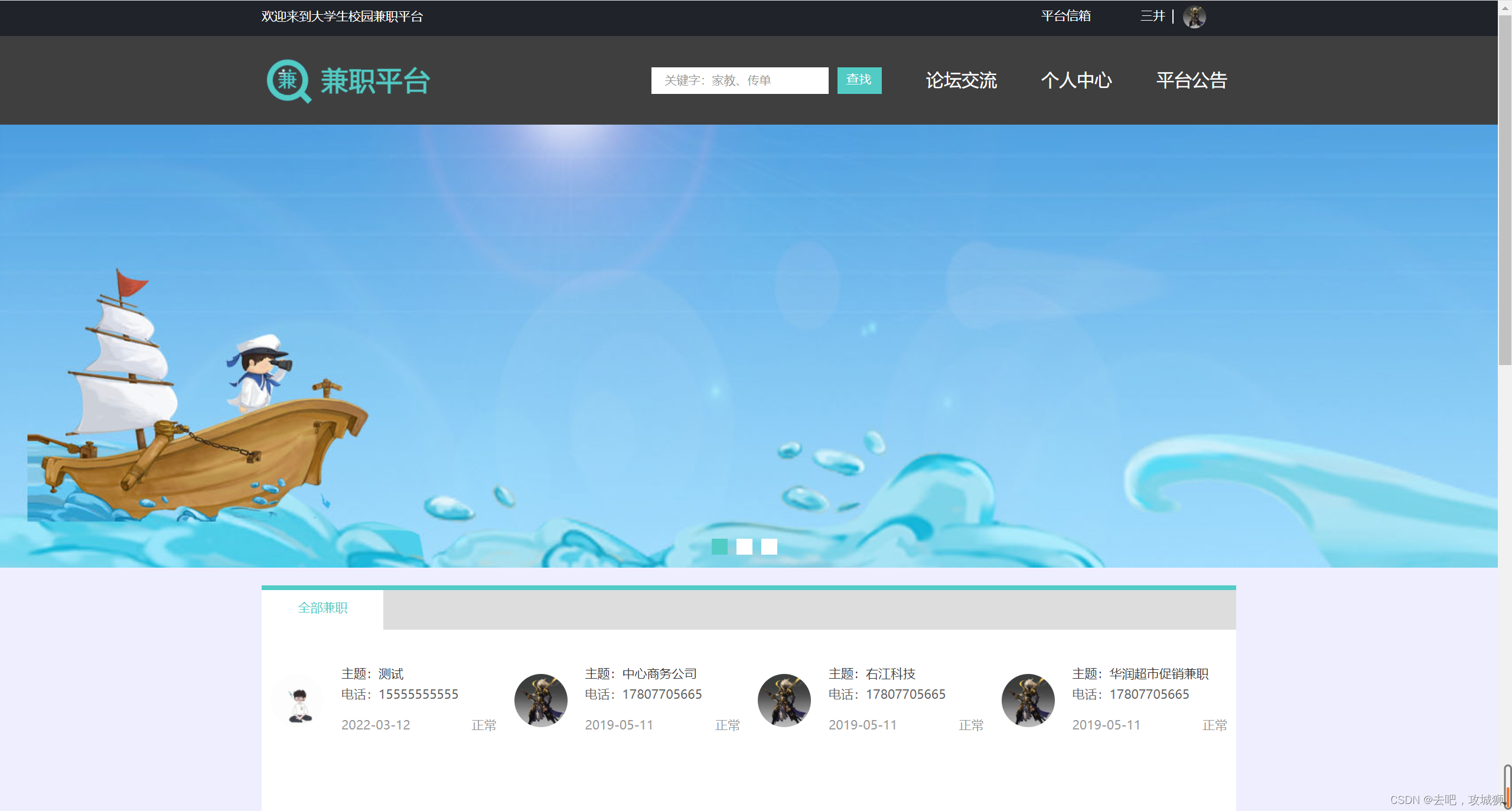Open the 论坛交流 menu item
Image resolution: width=1512 pixels, height=811 pixels.
click(961, 80)
